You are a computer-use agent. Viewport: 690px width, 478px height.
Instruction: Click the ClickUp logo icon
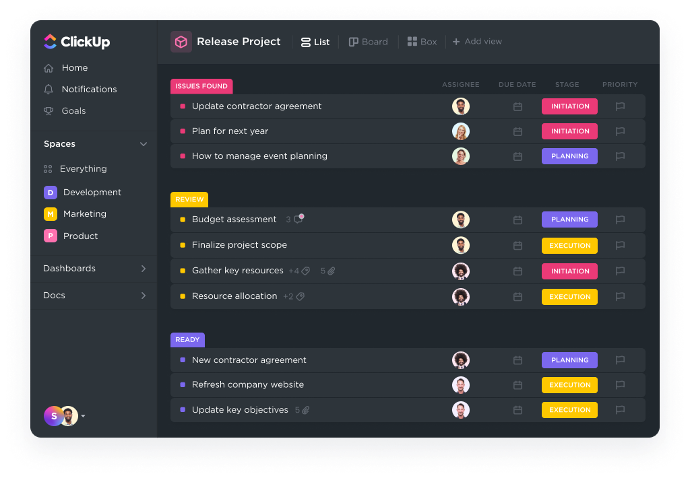pyautogui.click(x=51, y=42)
